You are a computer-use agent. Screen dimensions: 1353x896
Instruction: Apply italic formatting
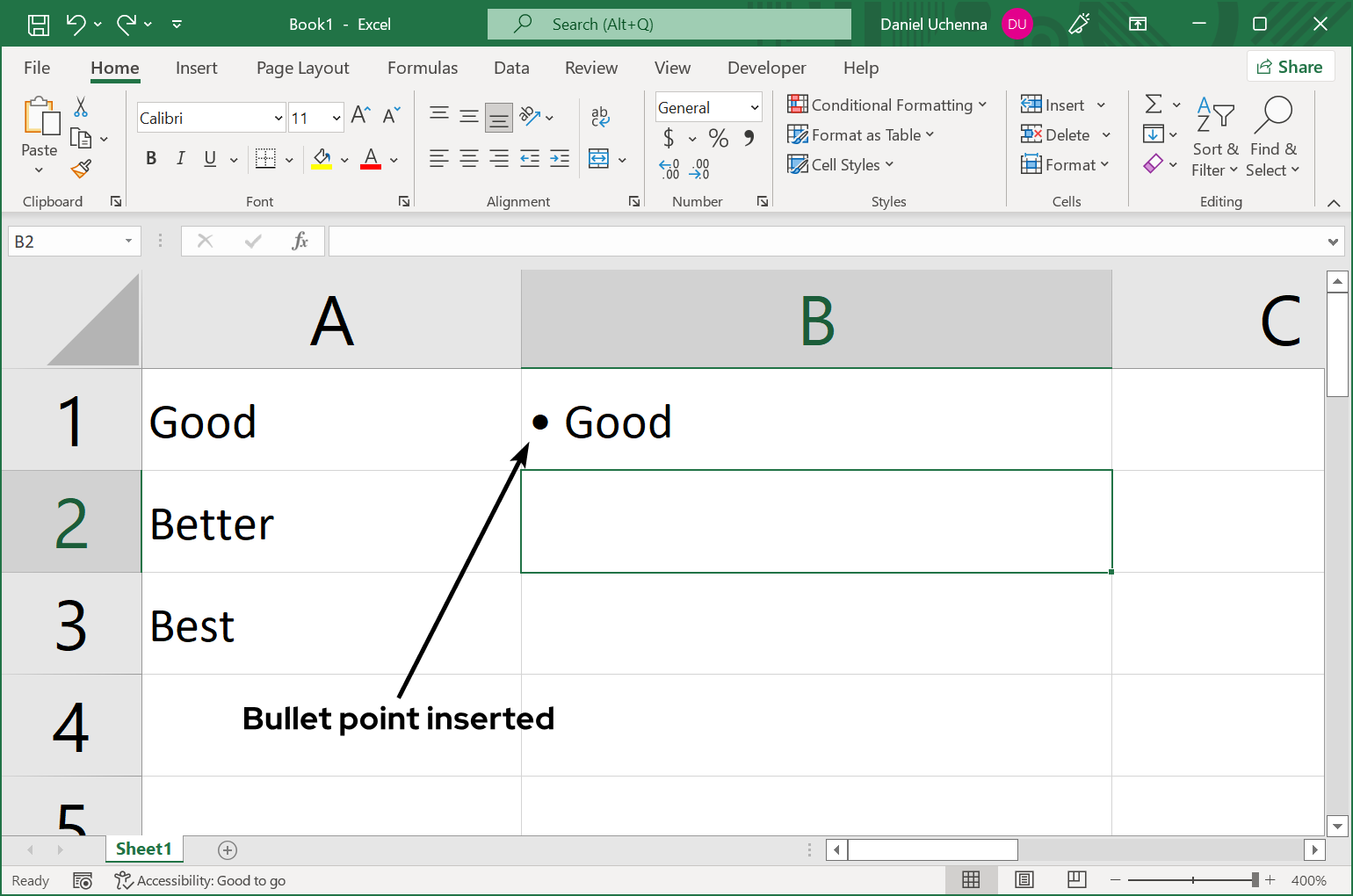[x=180, y=158]
